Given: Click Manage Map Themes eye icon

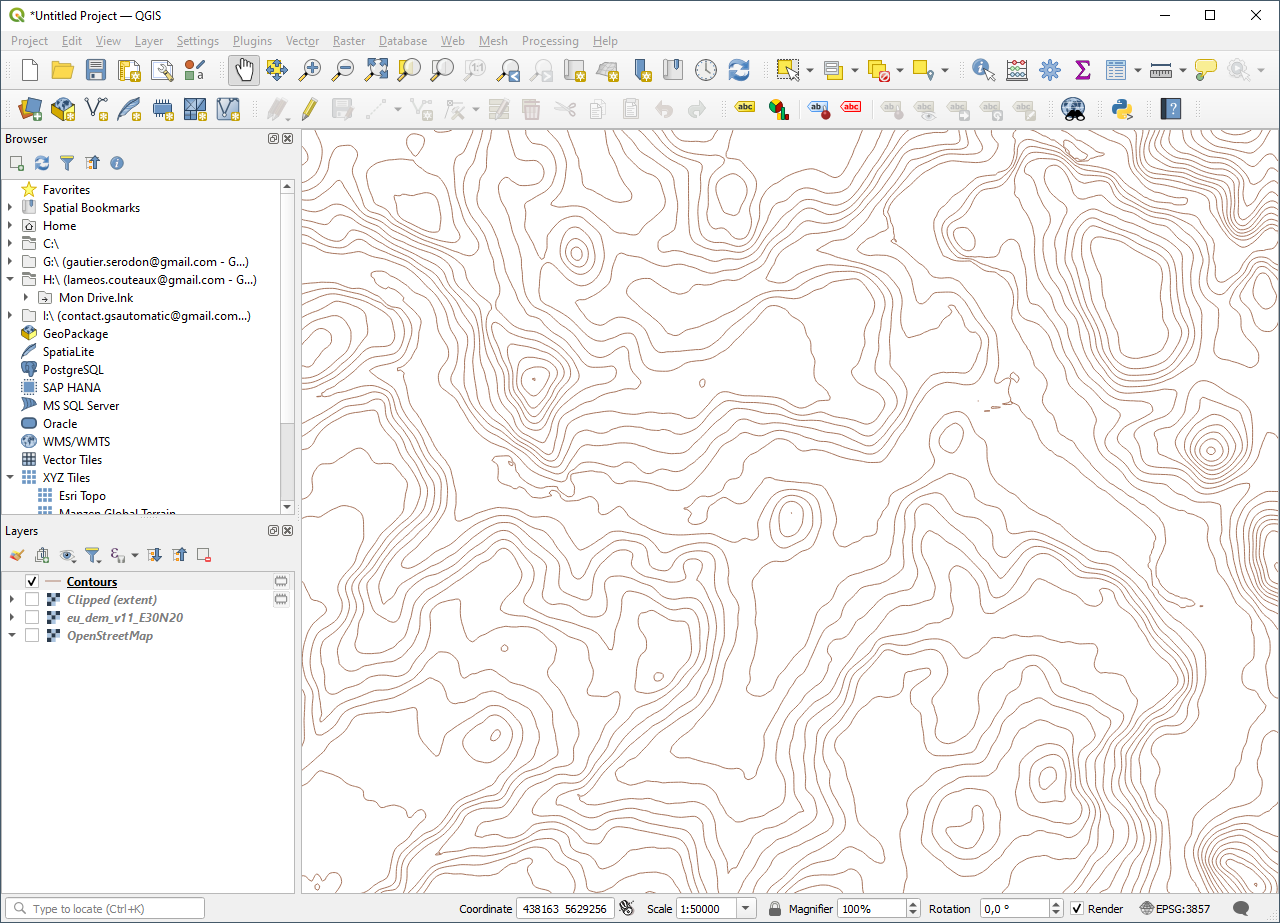Looking at the screenshot, I should click(x=68, y=554).
